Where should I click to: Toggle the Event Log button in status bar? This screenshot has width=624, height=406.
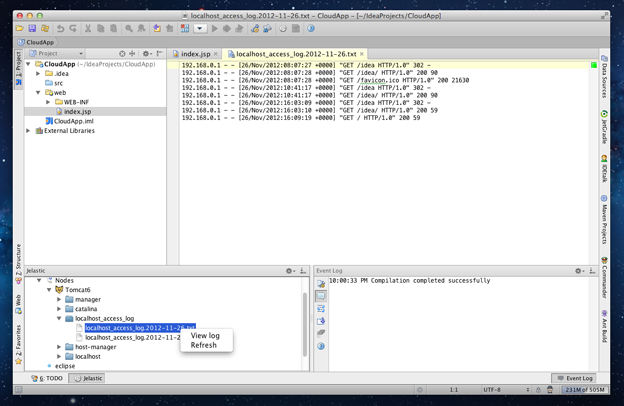(x=575, y=378)
